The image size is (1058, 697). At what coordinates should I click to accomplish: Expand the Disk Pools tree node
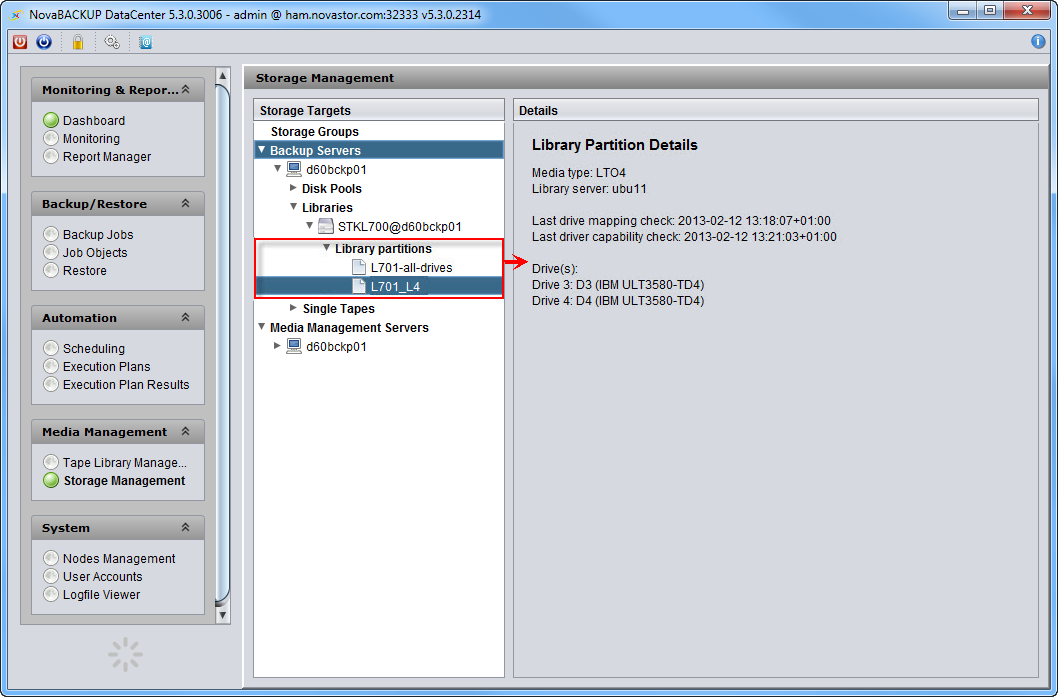[x=293, y=188]
